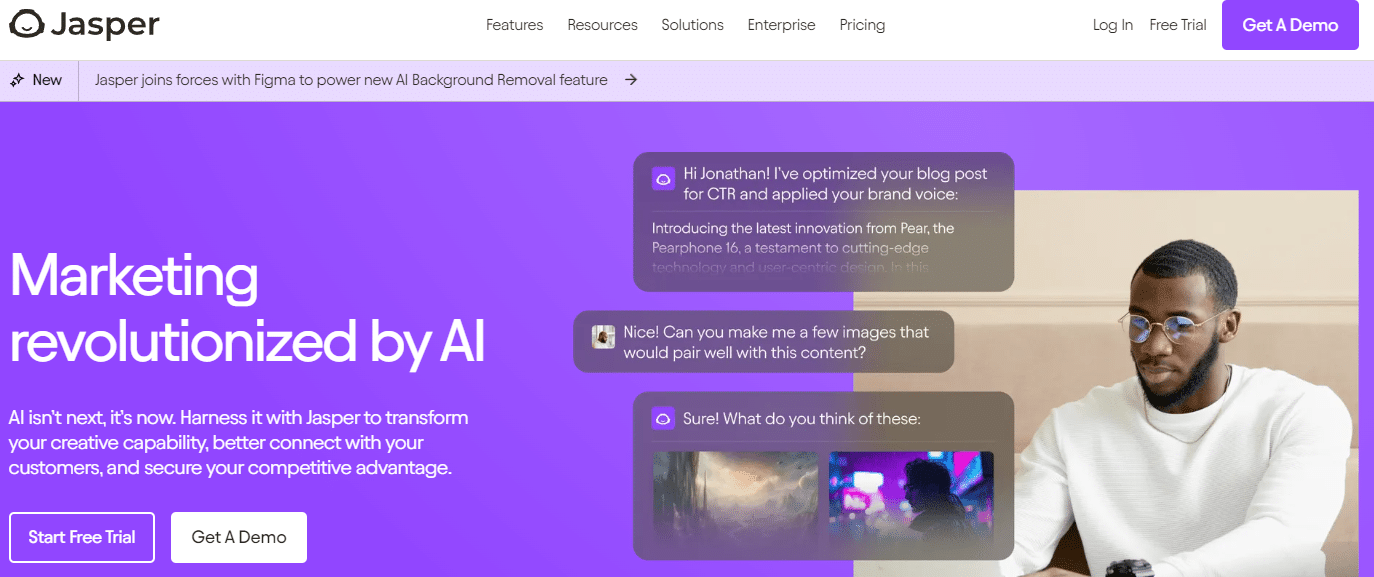Viewport: 1374px width, 577px height.
Task: Click the white Get A Demo hero button
Action: point(239,537)
